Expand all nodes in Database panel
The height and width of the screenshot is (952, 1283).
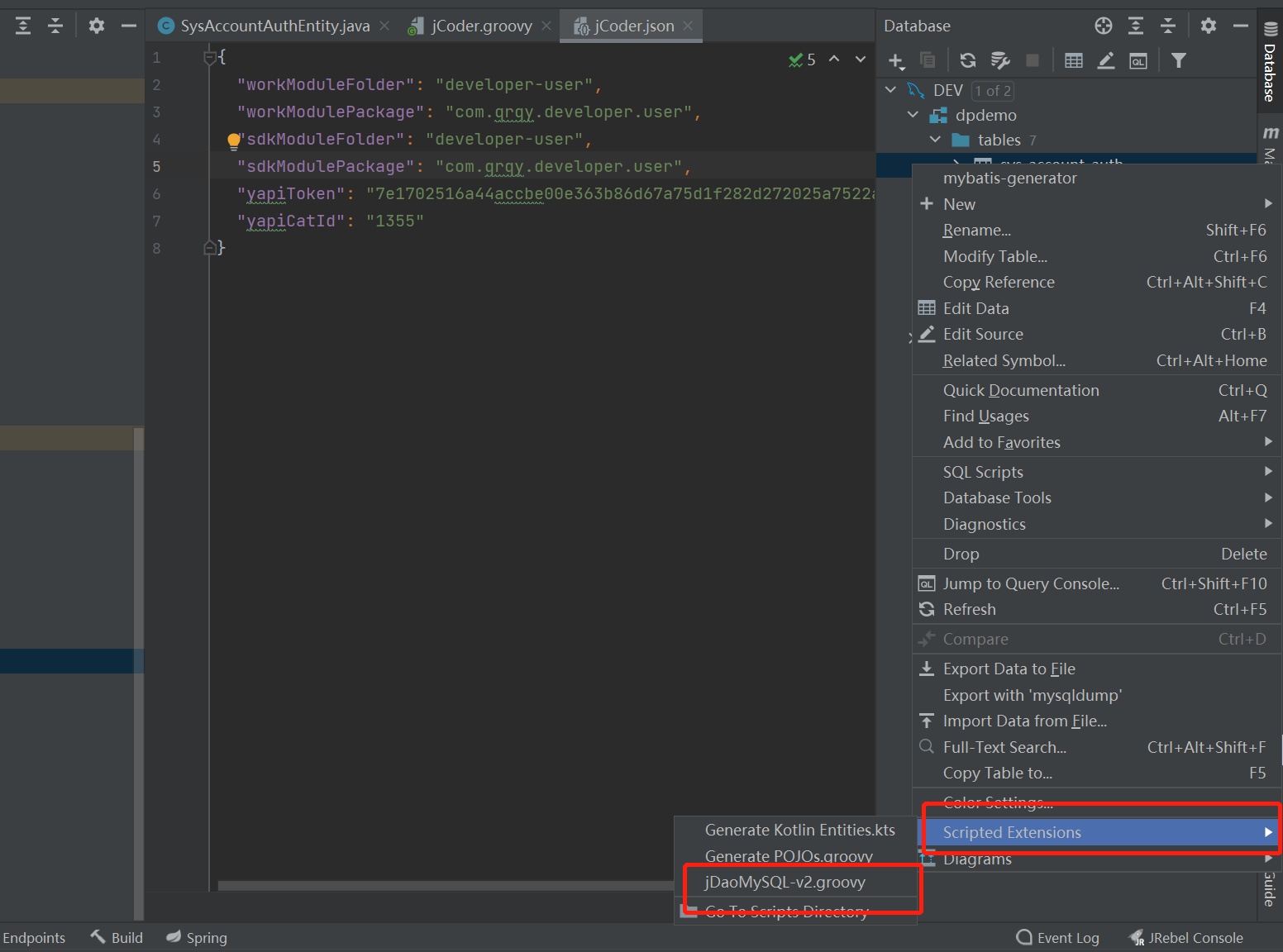click(x=1136, y=26)
